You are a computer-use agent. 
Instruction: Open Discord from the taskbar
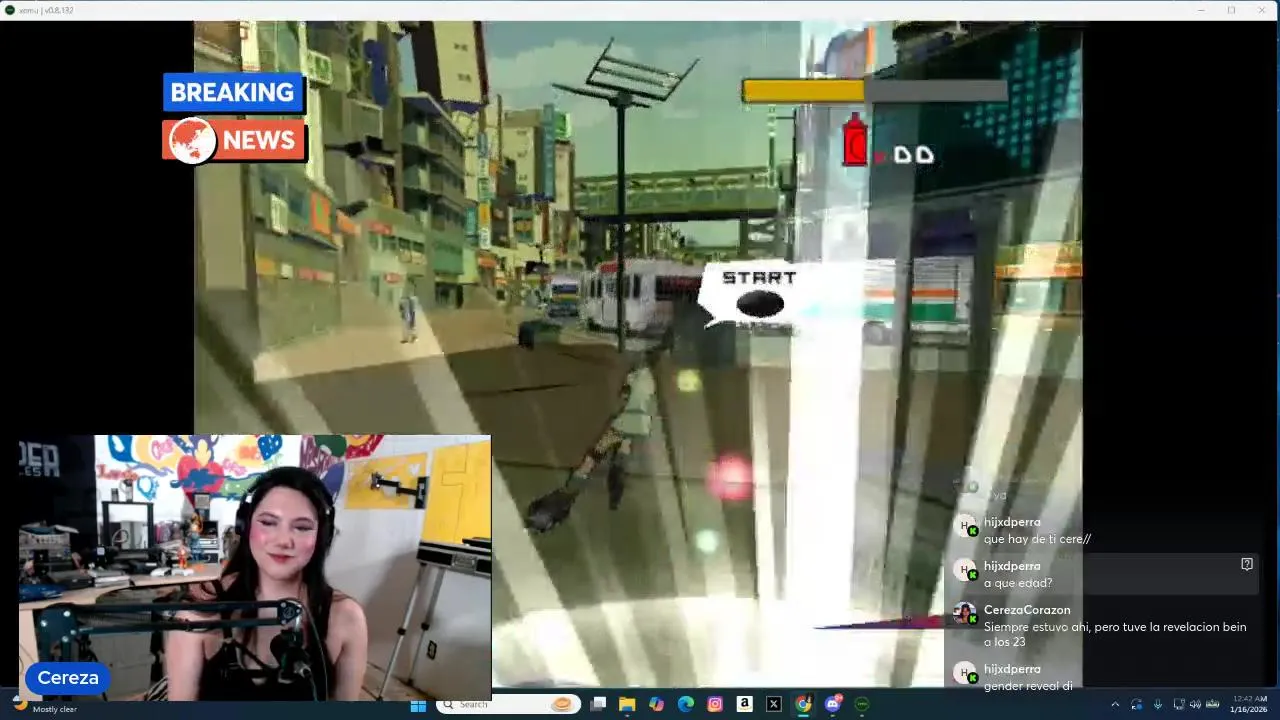tap(833, 704)
